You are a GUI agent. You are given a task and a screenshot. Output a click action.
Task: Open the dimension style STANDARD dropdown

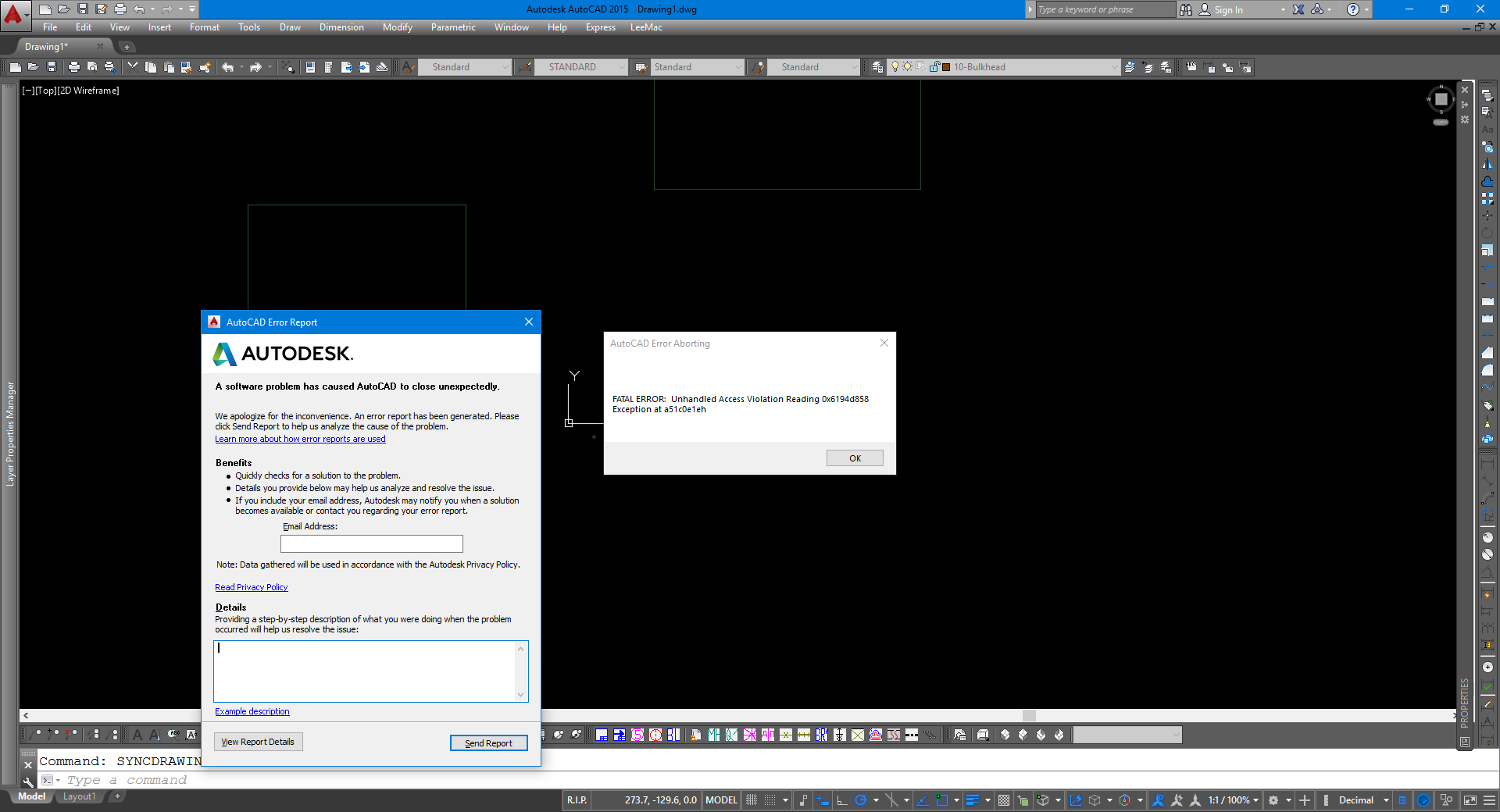point(580,67)
